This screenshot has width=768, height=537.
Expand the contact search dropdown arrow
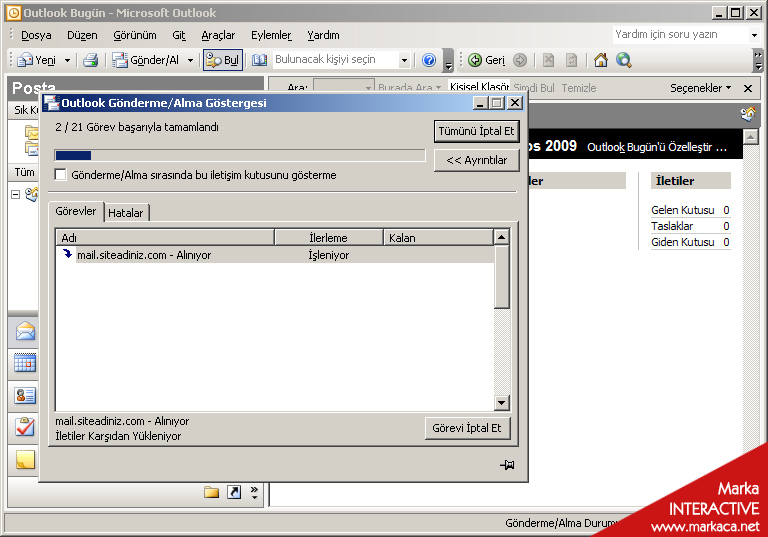point(404,60)
